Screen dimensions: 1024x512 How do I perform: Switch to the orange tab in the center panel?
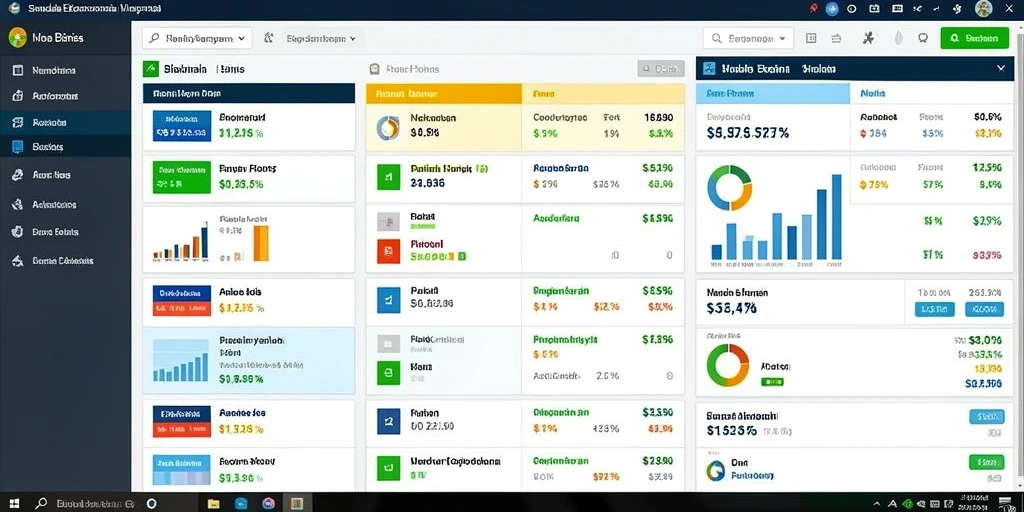click(443, 93)
